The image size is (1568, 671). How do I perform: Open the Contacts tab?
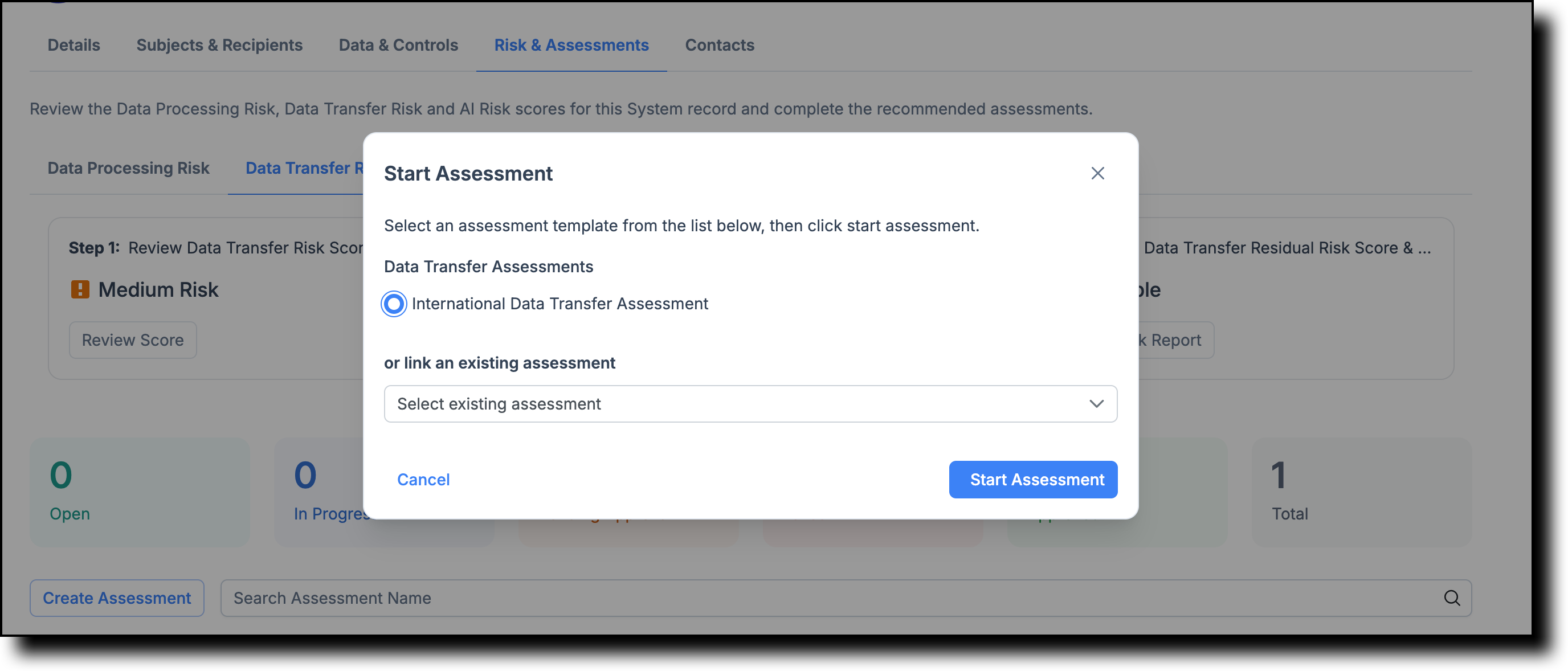720,45
